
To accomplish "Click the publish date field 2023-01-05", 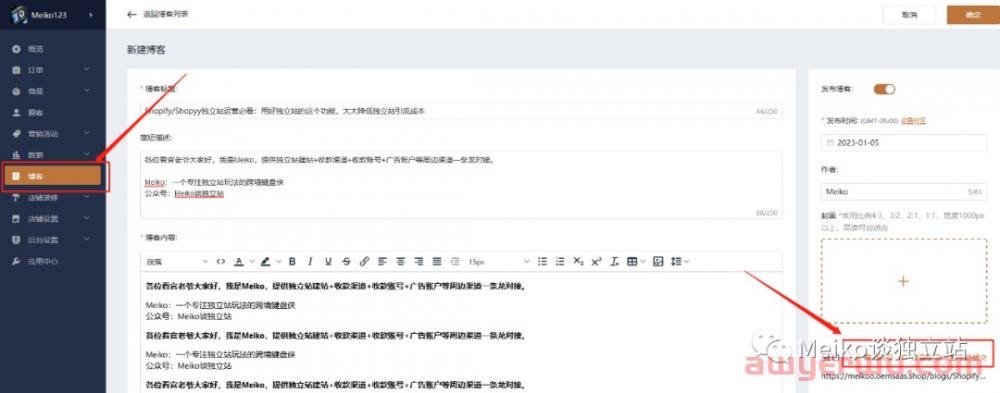I will [x=904, y=143].
